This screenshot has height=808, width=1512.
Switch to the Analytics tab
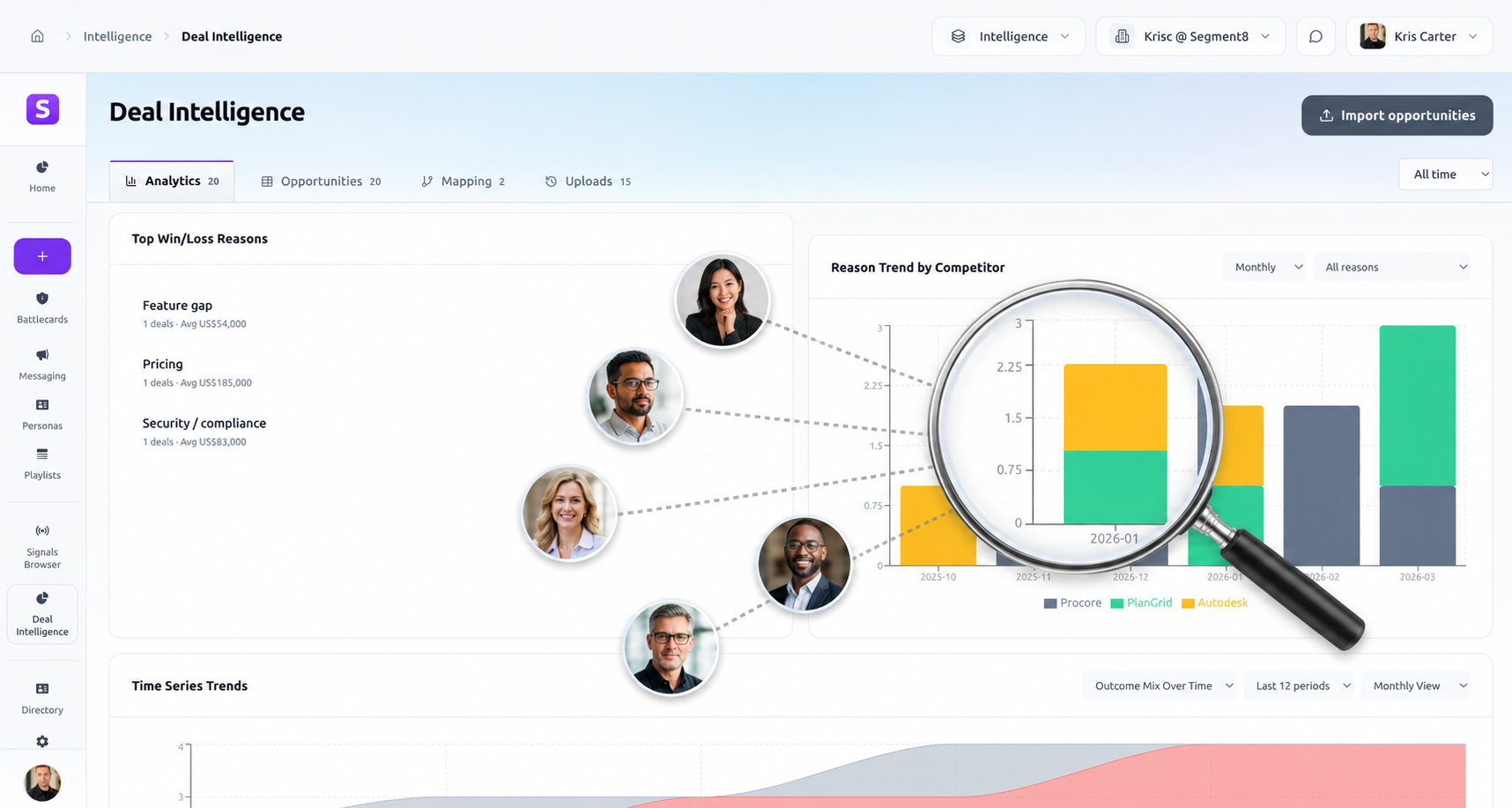click(172, 181)
